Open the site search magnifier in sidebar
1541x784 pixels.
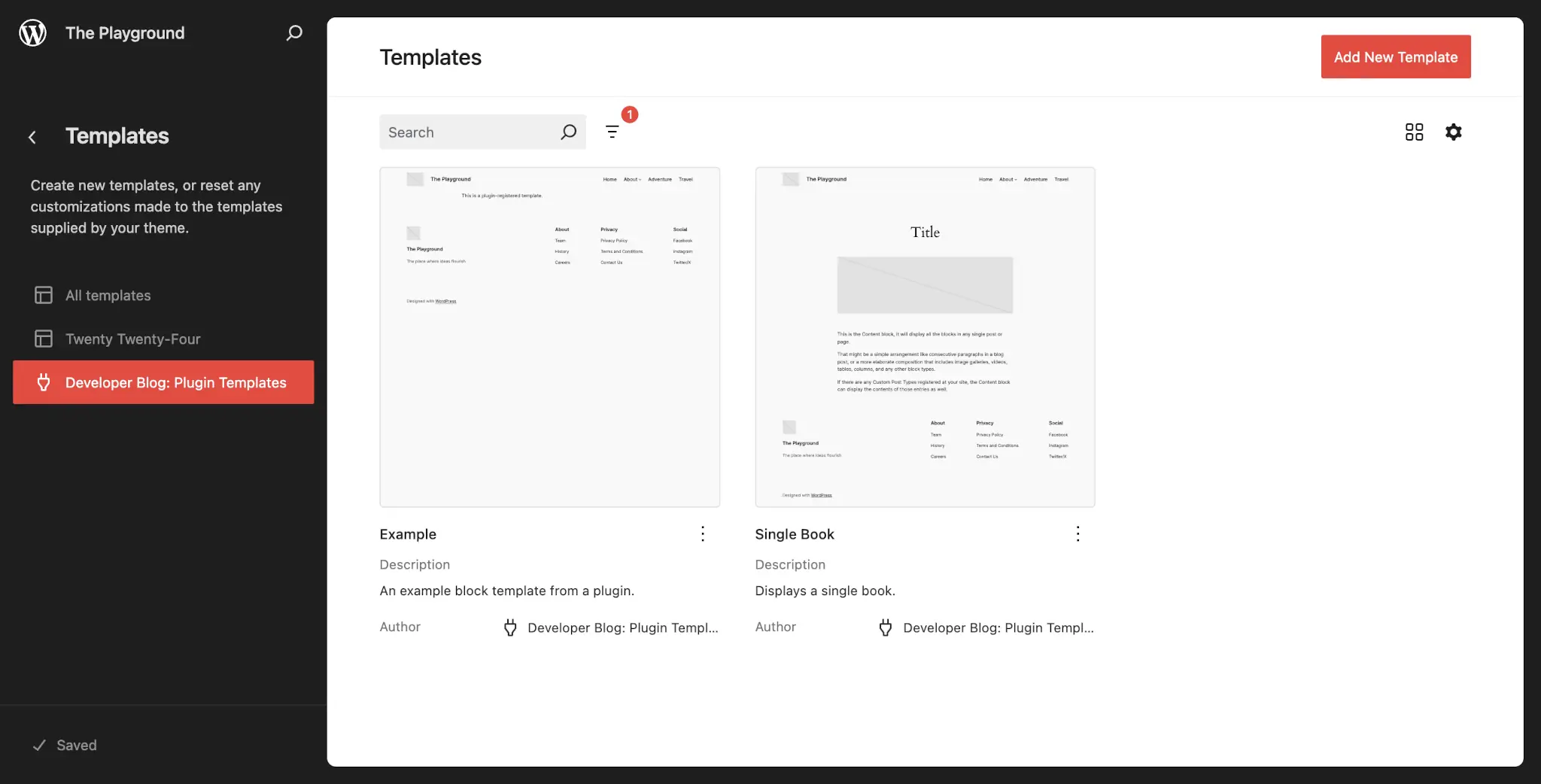[x=294, y=33]
